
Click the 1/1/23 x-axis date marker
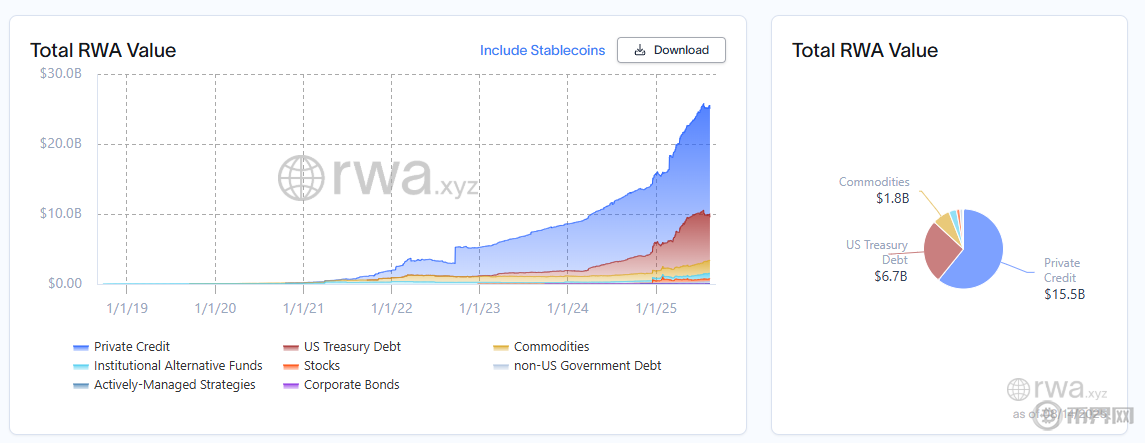tap(478, 308)
